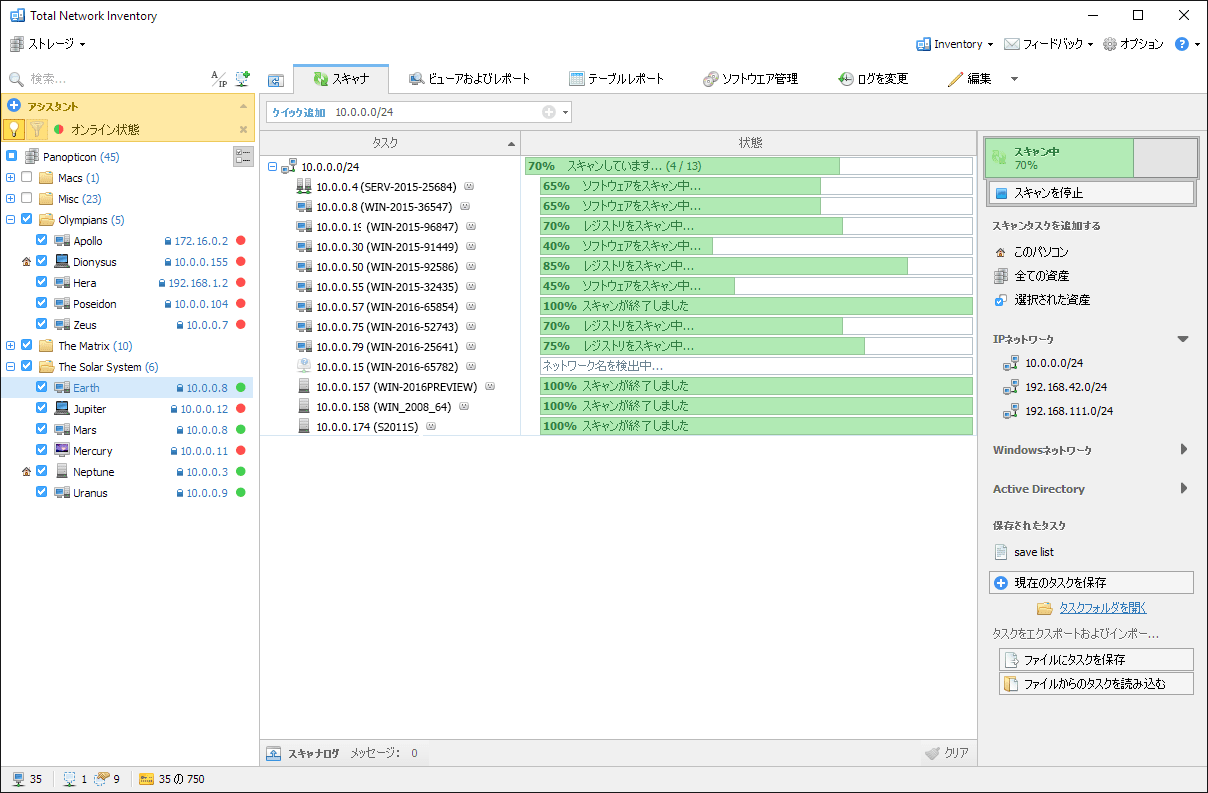
Task: Switch to the テーブルレポート tab
Action: (x=616, y=79)
